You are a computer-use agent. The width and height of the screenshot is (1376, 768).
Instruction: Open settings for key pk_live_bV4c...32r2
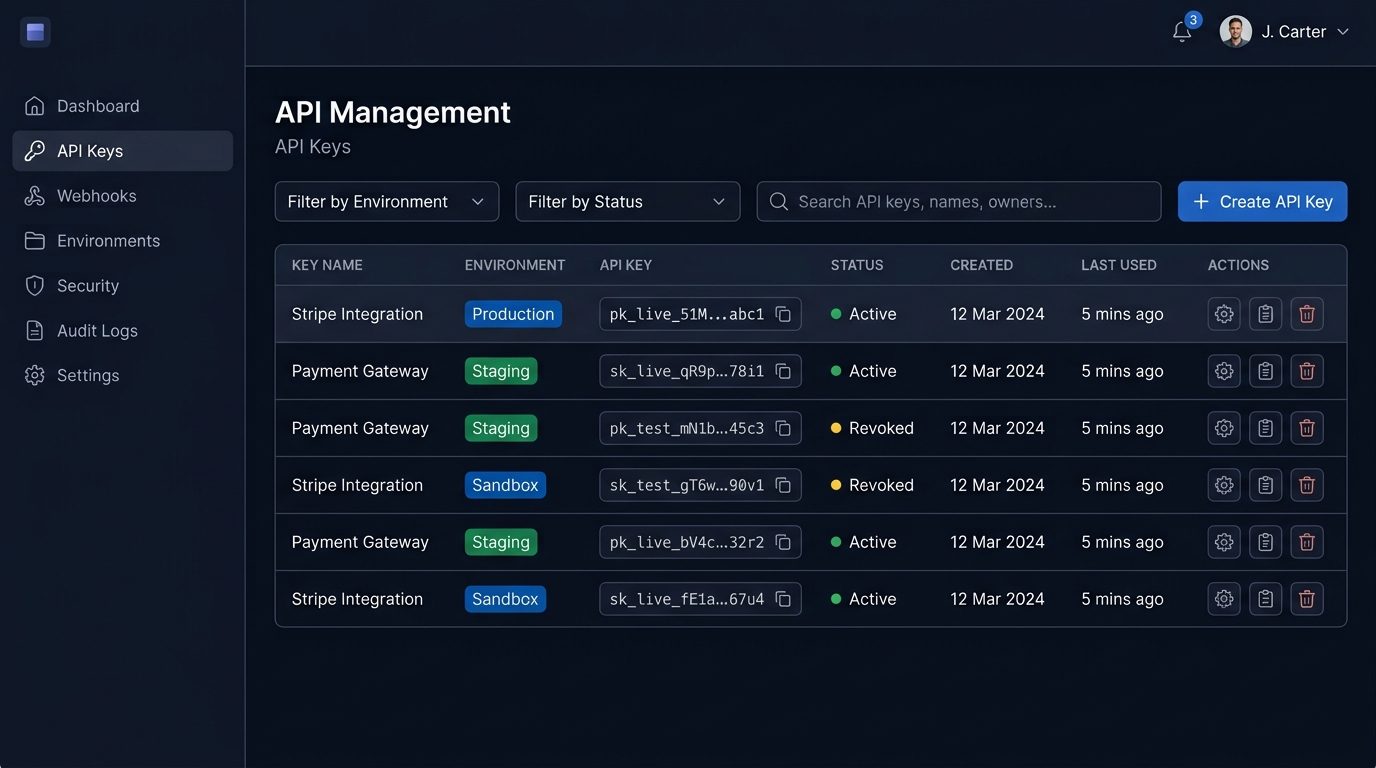coord(1224,542)
